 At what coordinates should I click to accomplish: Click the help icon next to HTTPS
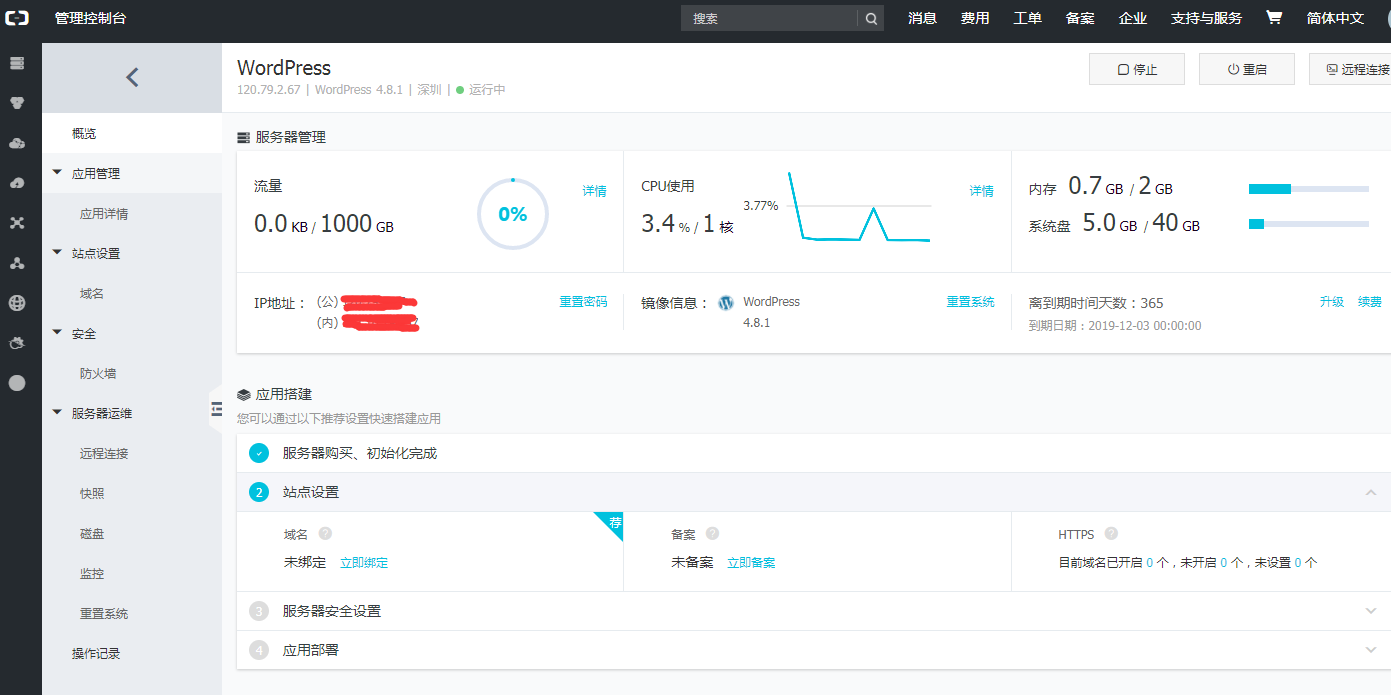pos(1111,534)
